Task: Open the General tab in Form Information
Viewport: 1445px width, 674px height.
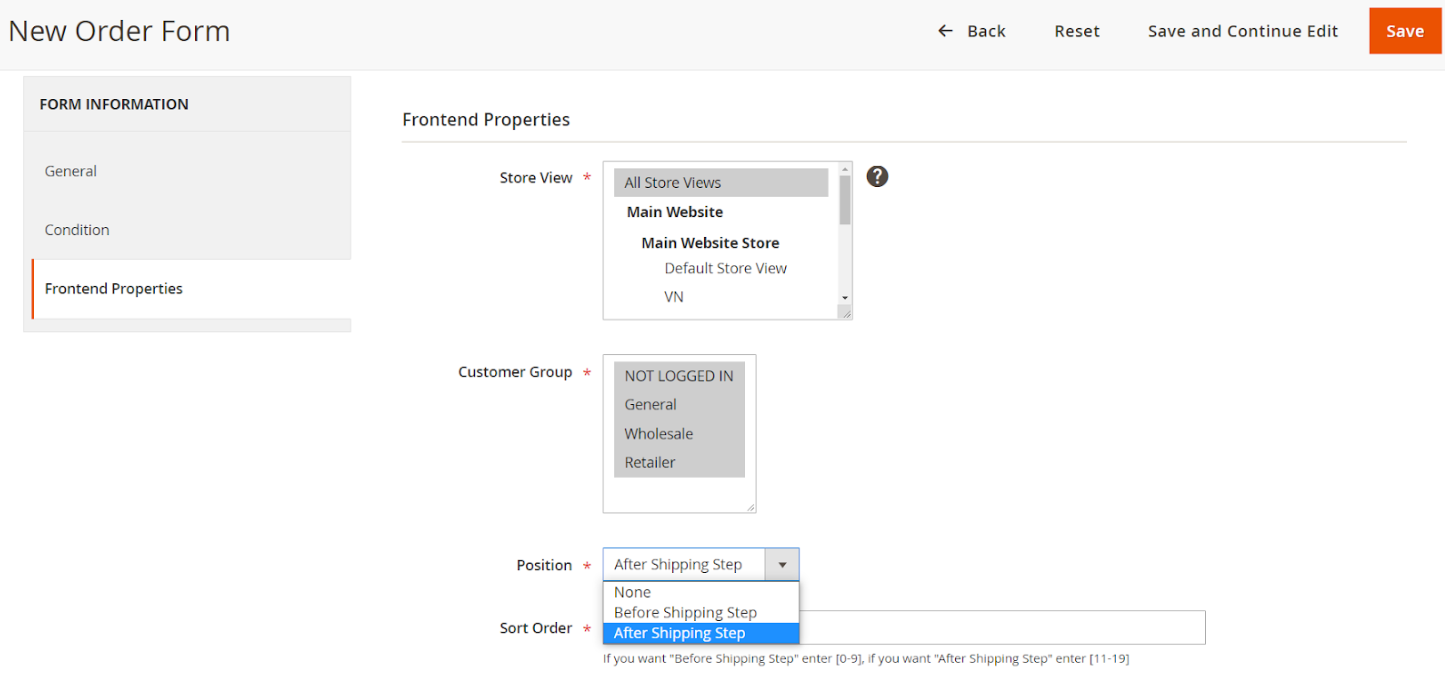Action: point(71,171)
